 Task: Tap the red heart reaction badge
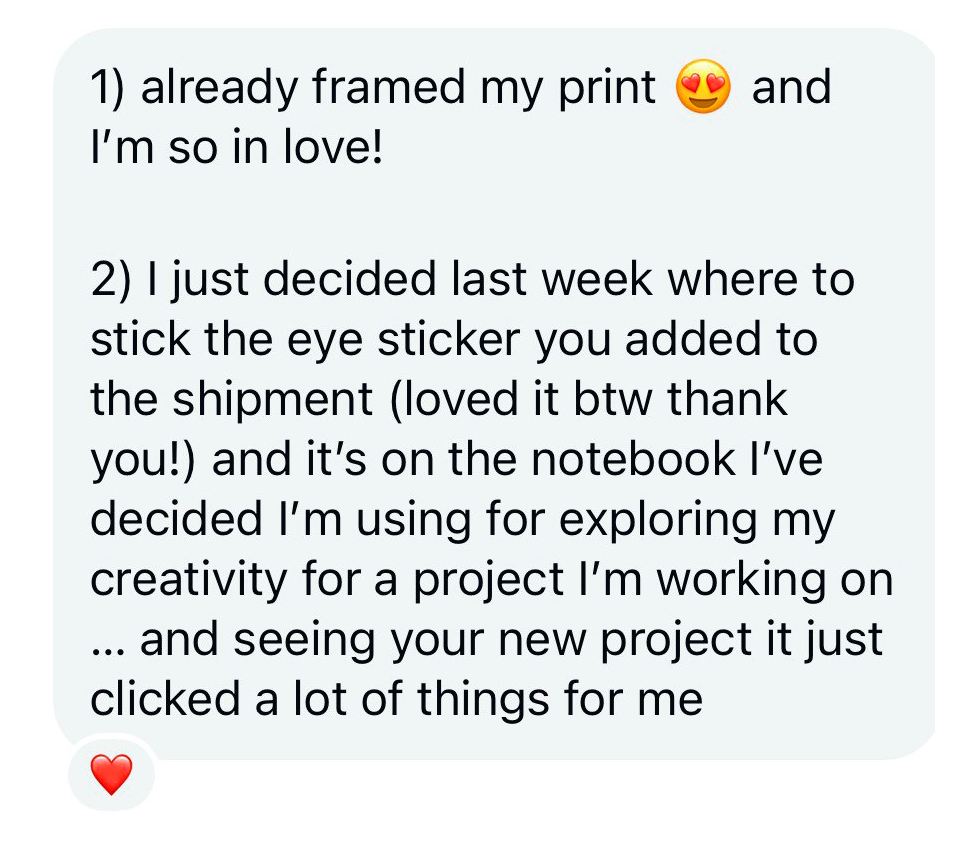click(111, 774)
